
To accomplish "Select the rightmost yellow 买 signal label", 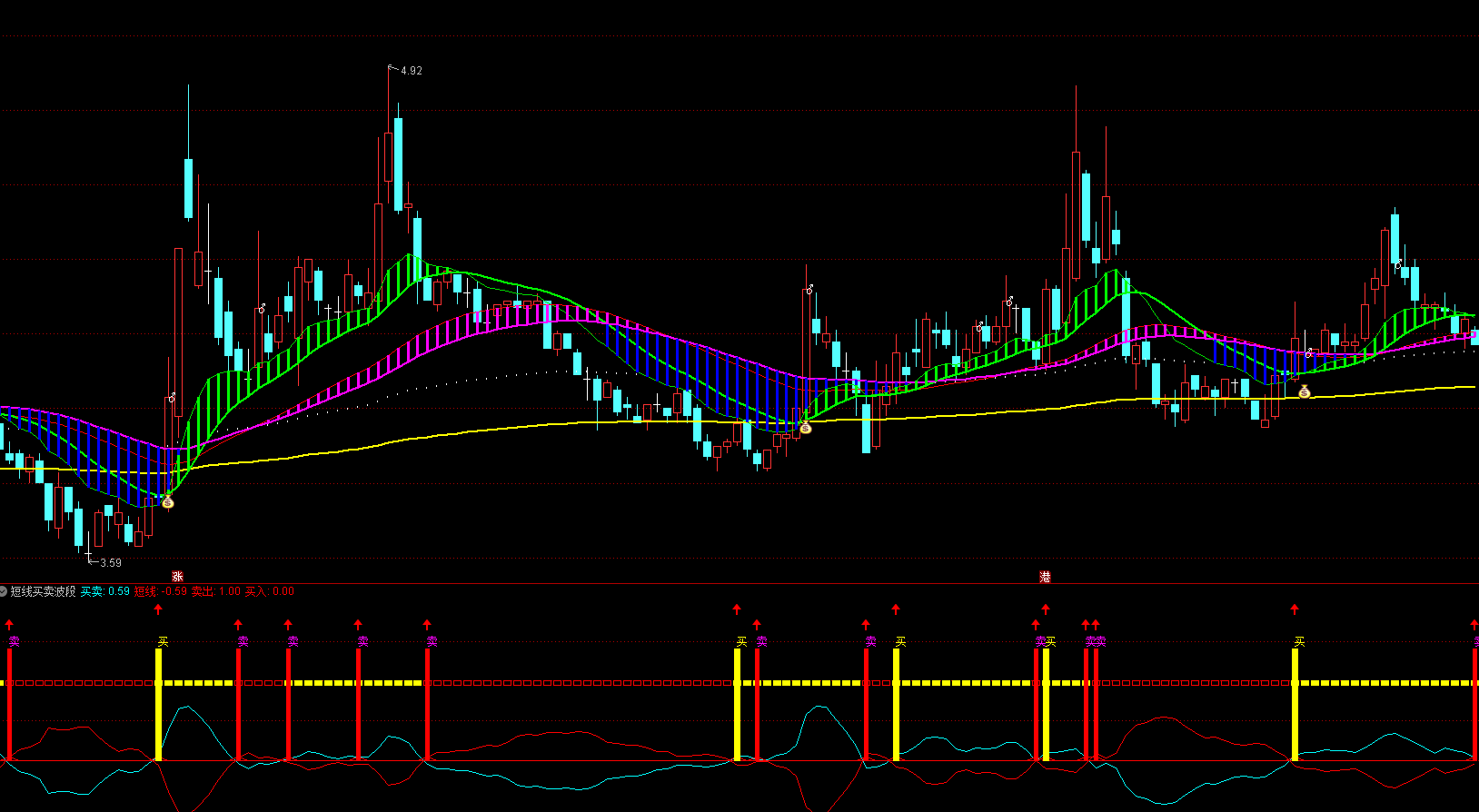I will [x=1299, y=641].
